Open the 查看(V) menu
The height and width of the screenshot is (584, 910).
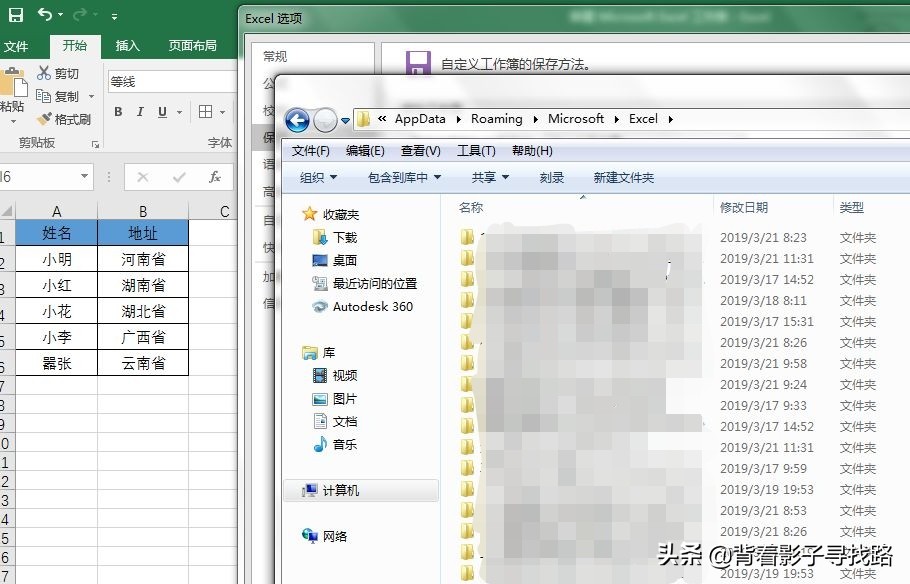pos(421,151)
